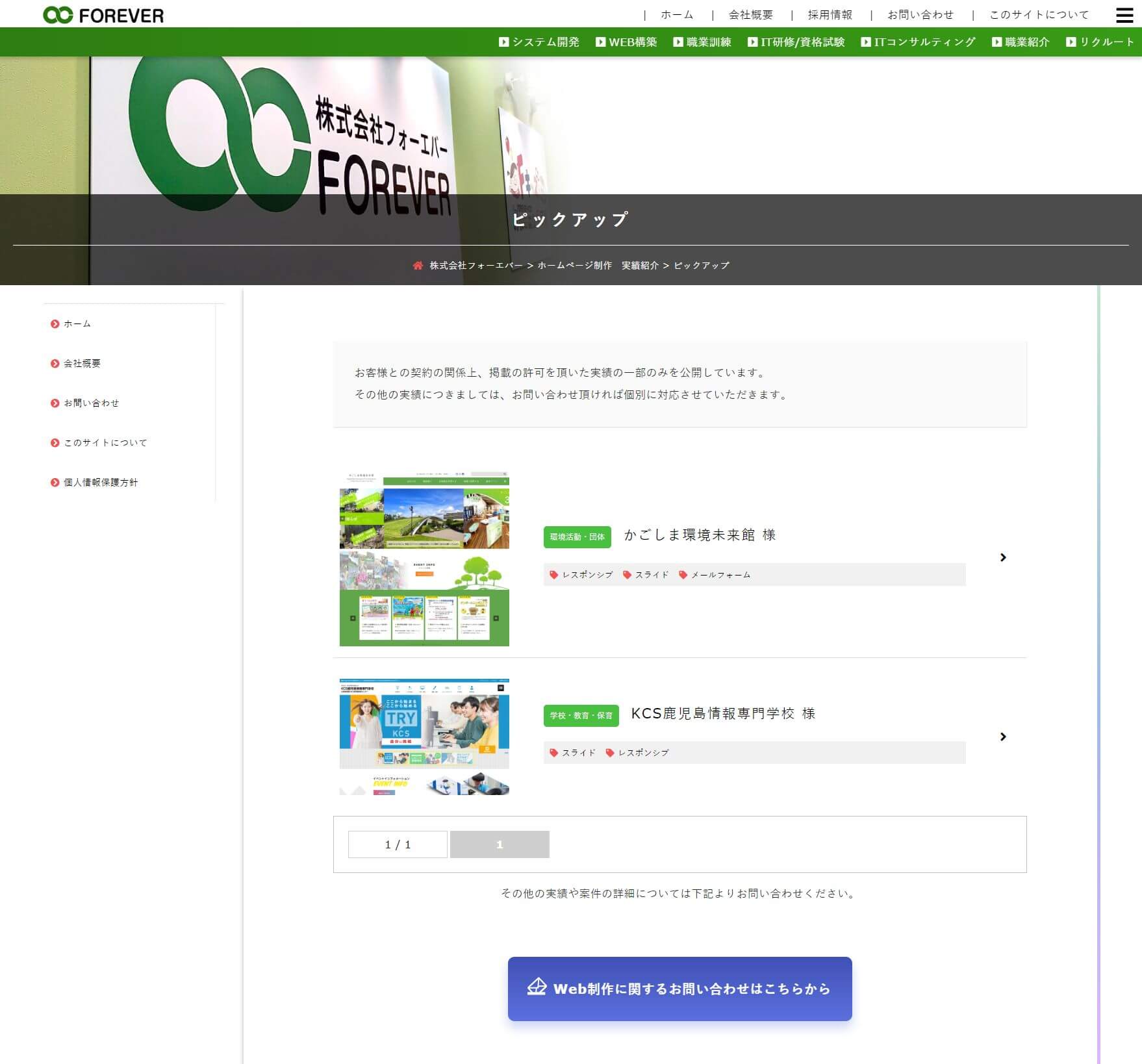
Task: Click the red circle icon beside sidebar ホーム
Action: [x=55, y=323]
